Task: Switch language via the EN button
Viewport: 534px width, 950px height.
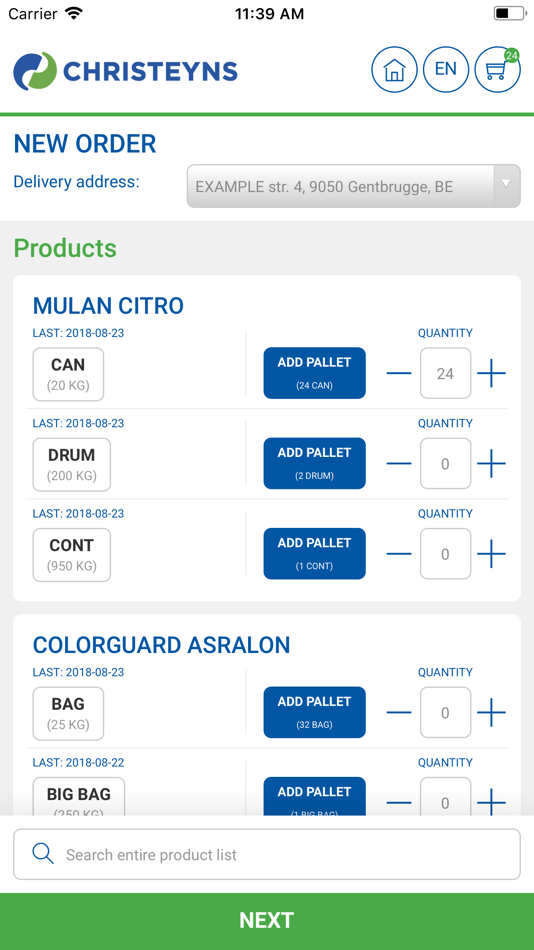Action: [x=446, y=70]
